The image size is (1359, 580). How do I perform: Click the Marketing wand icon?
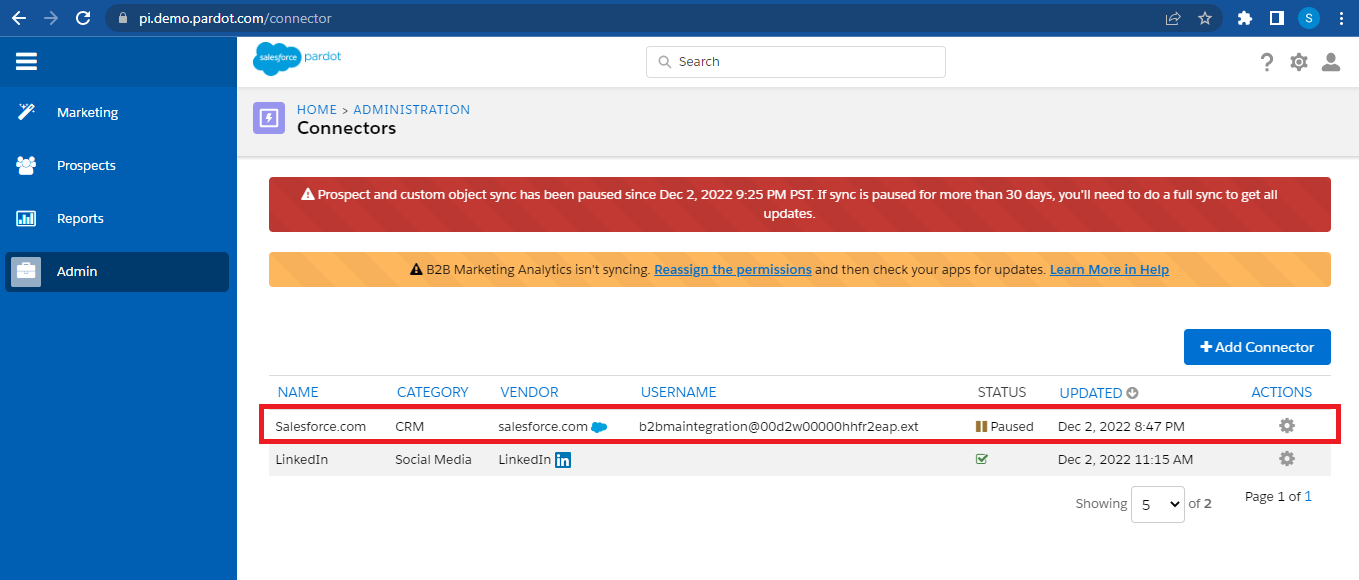[27, 112]
